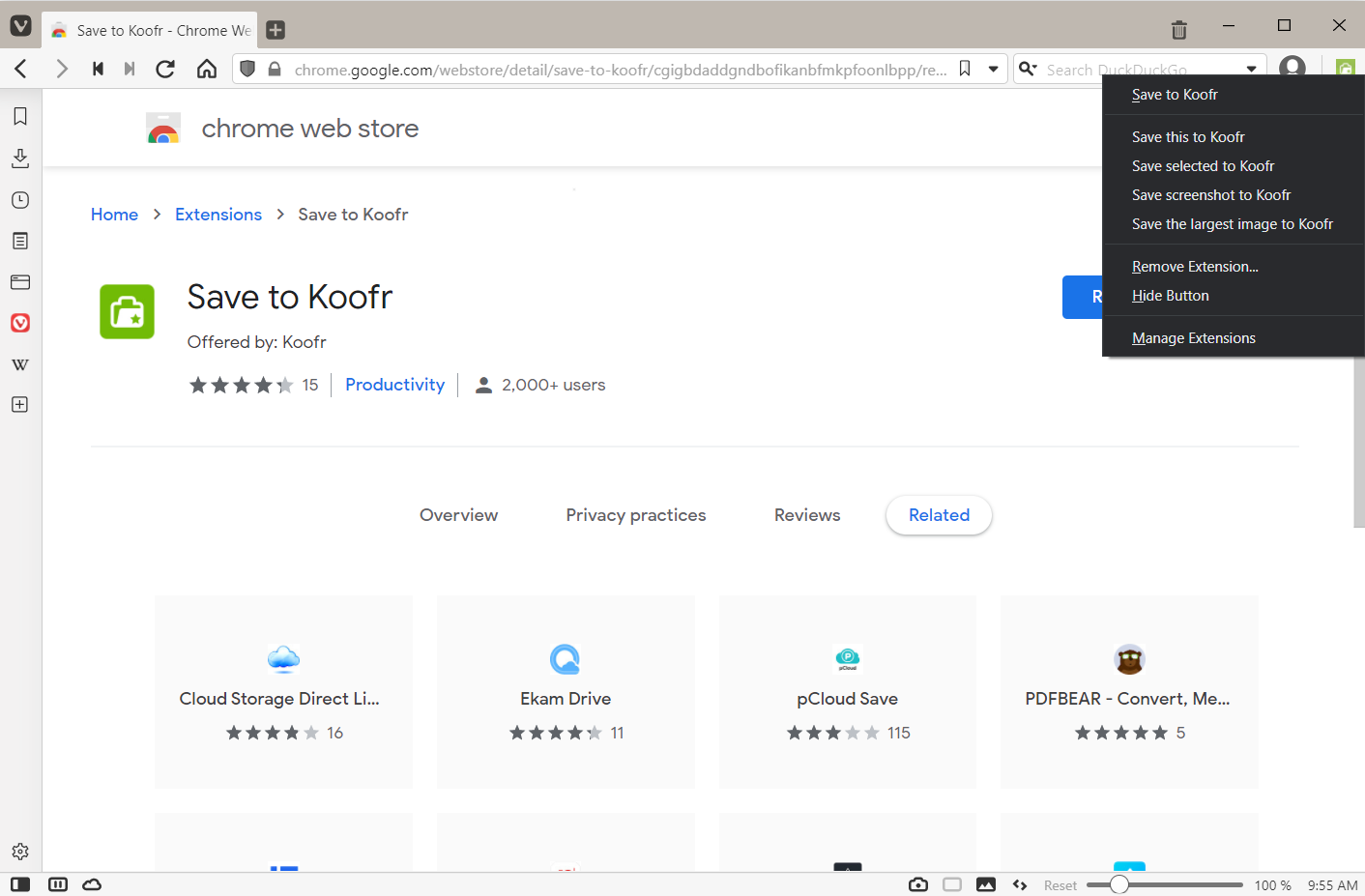
Task: Choose Save selected to Koofr
Action: (1234, 166)
